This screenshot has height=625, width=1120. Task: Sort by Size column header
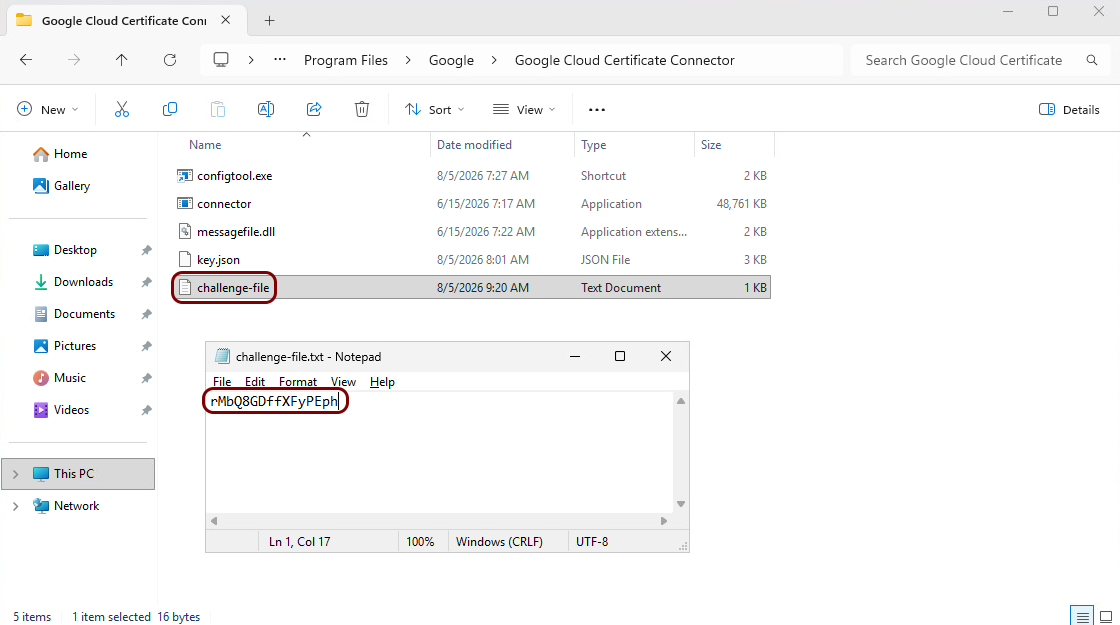[x=711, y=144]
